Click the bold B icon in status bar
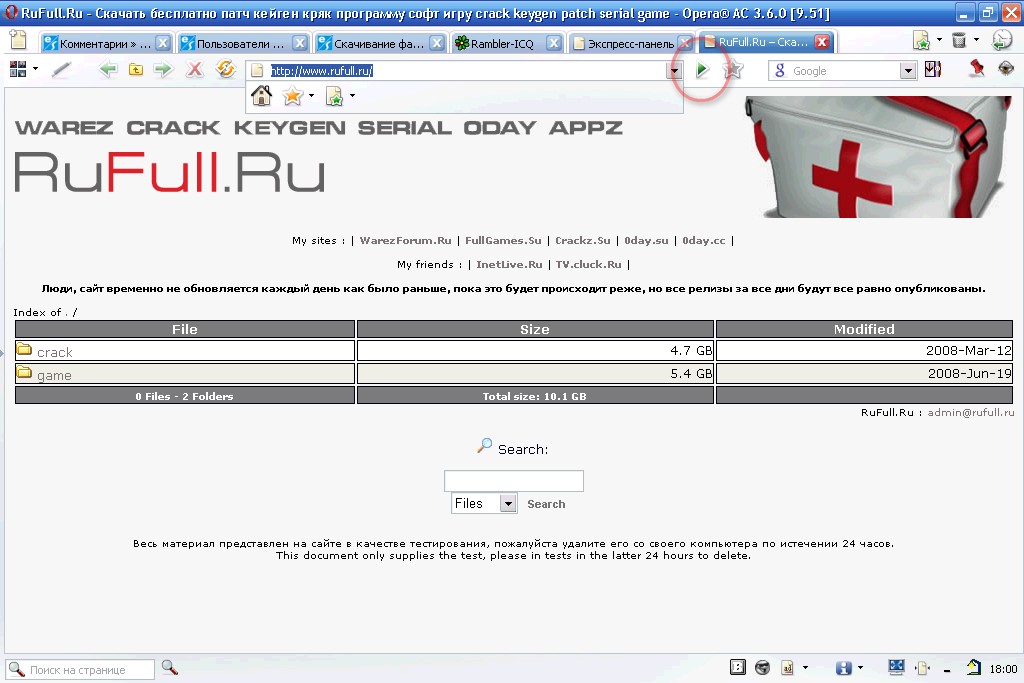Image resolution: width=1024 pixels, height=683 pixels. tap(737, 667)
